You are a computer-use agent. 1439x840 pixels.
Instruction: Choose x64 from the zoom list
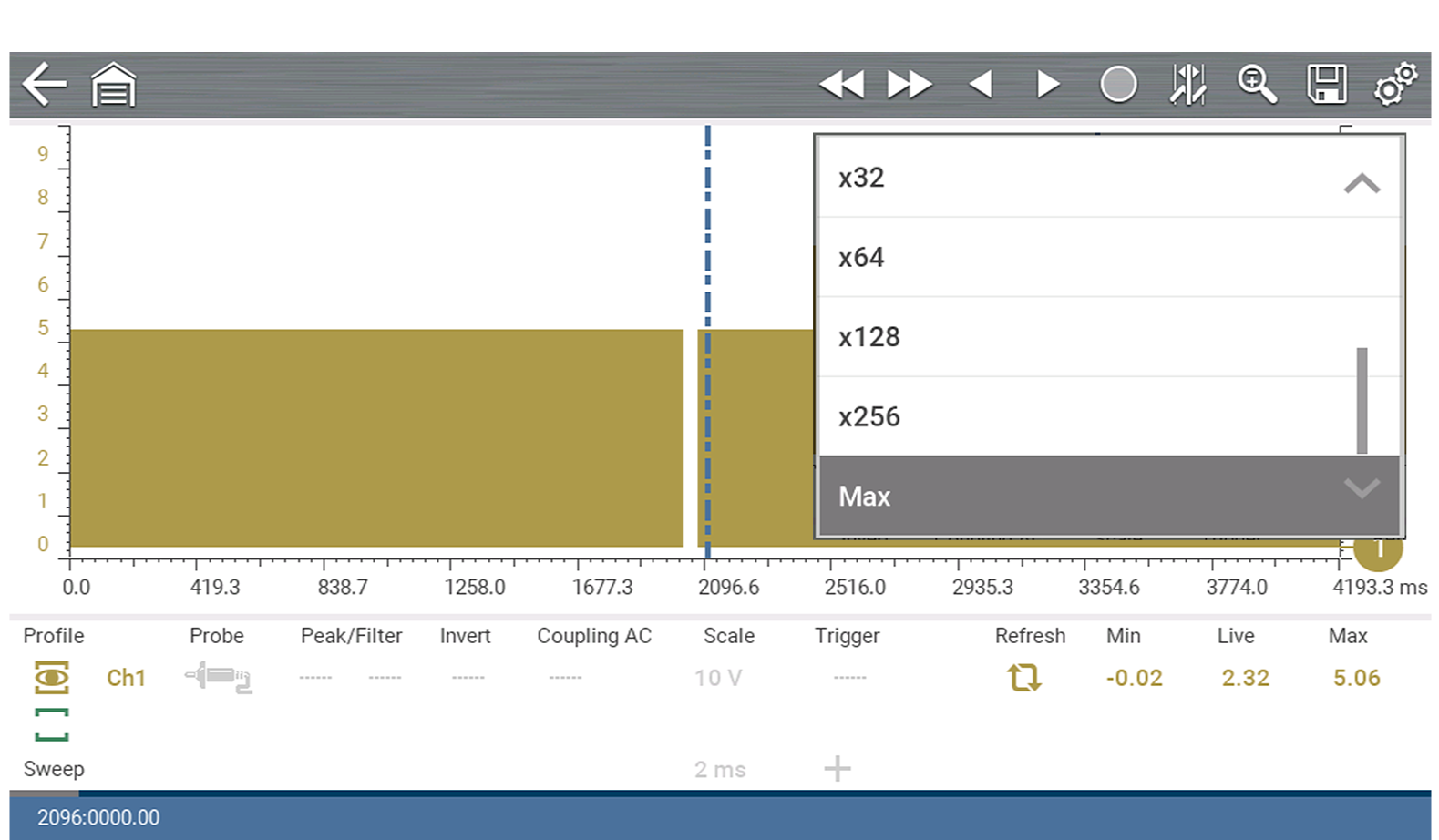click(1075, 258)
